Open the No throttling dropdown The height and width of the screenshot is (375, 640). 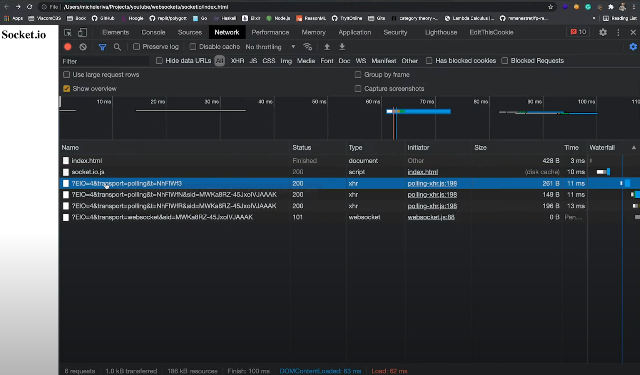pyautogui.click(x=270, y=47)
